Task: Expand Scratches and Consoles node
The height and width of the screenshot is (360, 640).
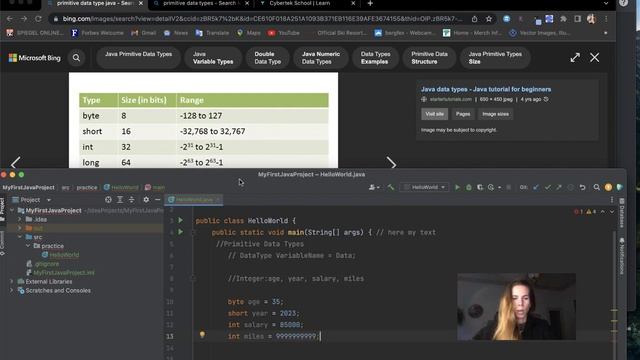Action: point(12,291)
